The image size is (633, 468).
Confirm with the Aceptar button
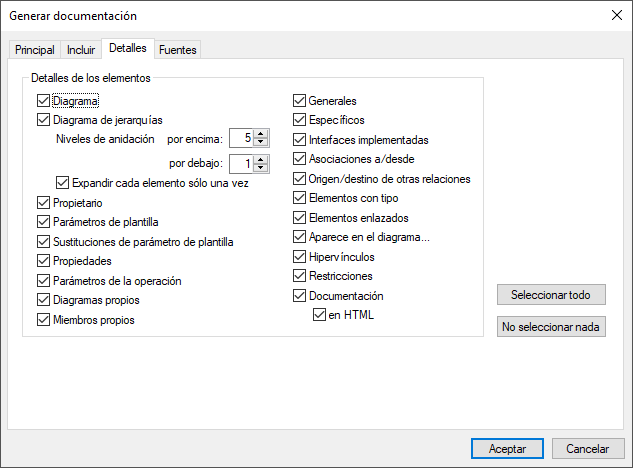point(507,449)
